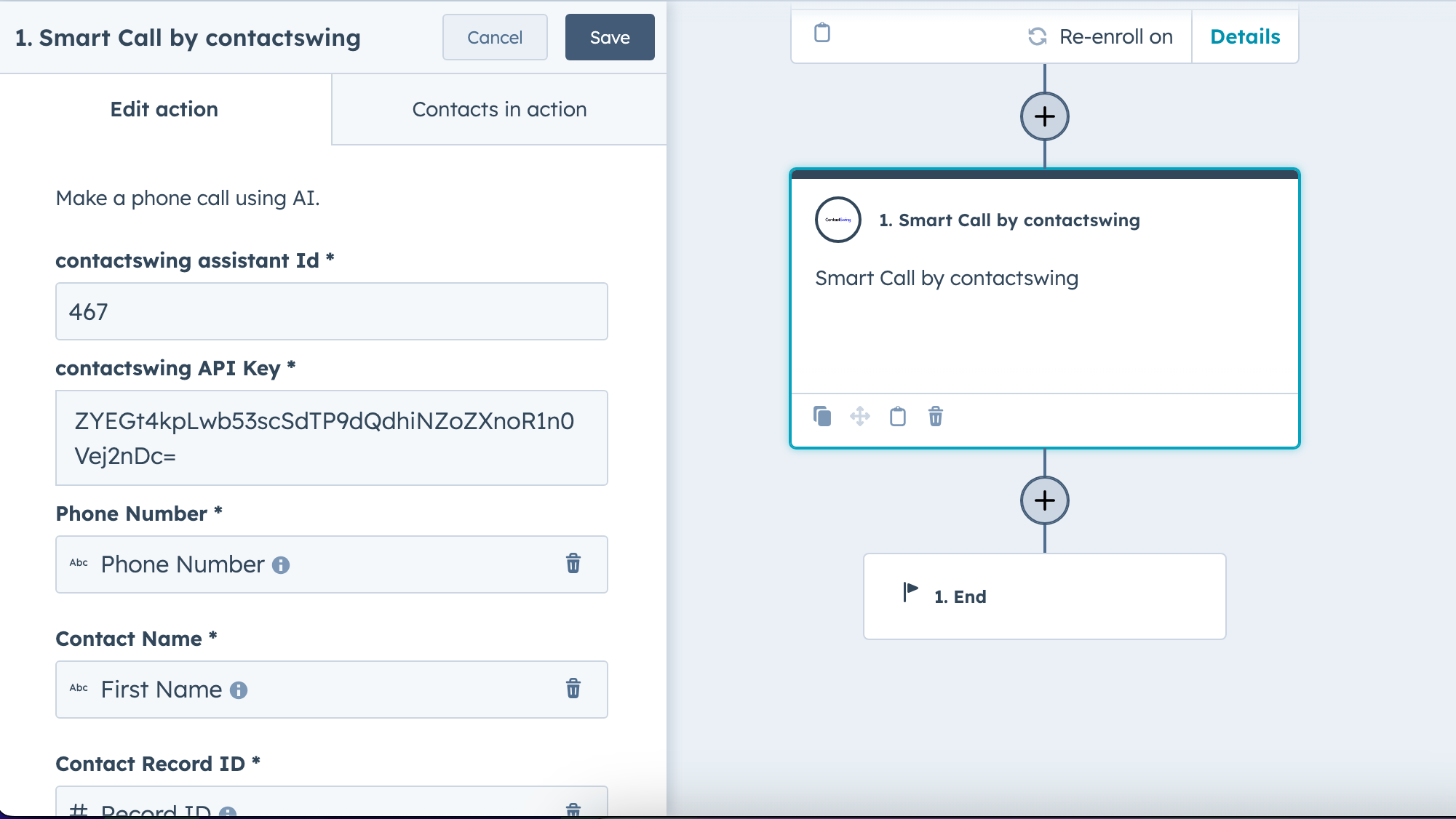
Task: Click the info icon beside the First Name token
Action: tap(239, 690)
